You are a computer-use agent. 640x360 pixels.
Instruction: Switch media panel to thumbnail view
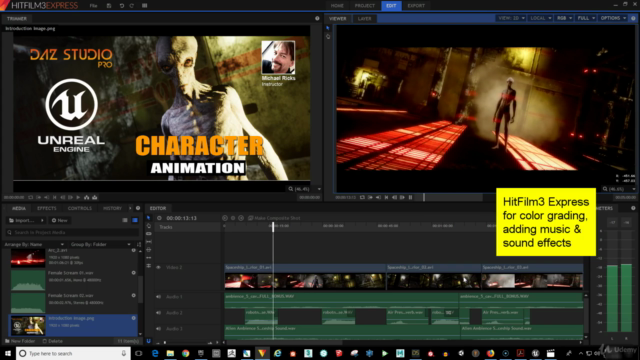135,220
